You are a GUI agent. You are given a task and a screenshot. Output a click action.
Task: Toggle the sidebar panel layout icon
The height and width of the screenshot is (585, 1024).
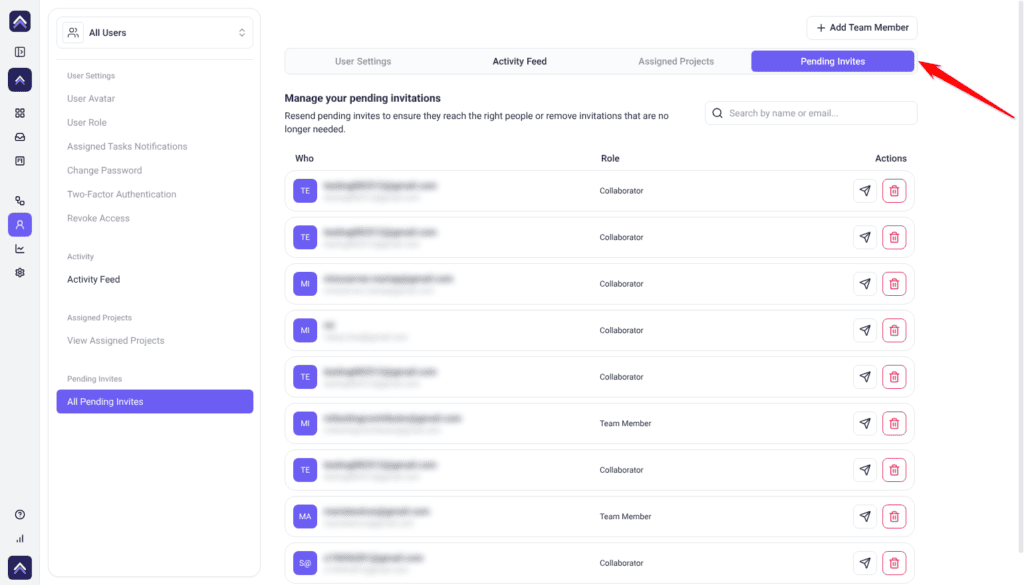click(x=20, y=52)
